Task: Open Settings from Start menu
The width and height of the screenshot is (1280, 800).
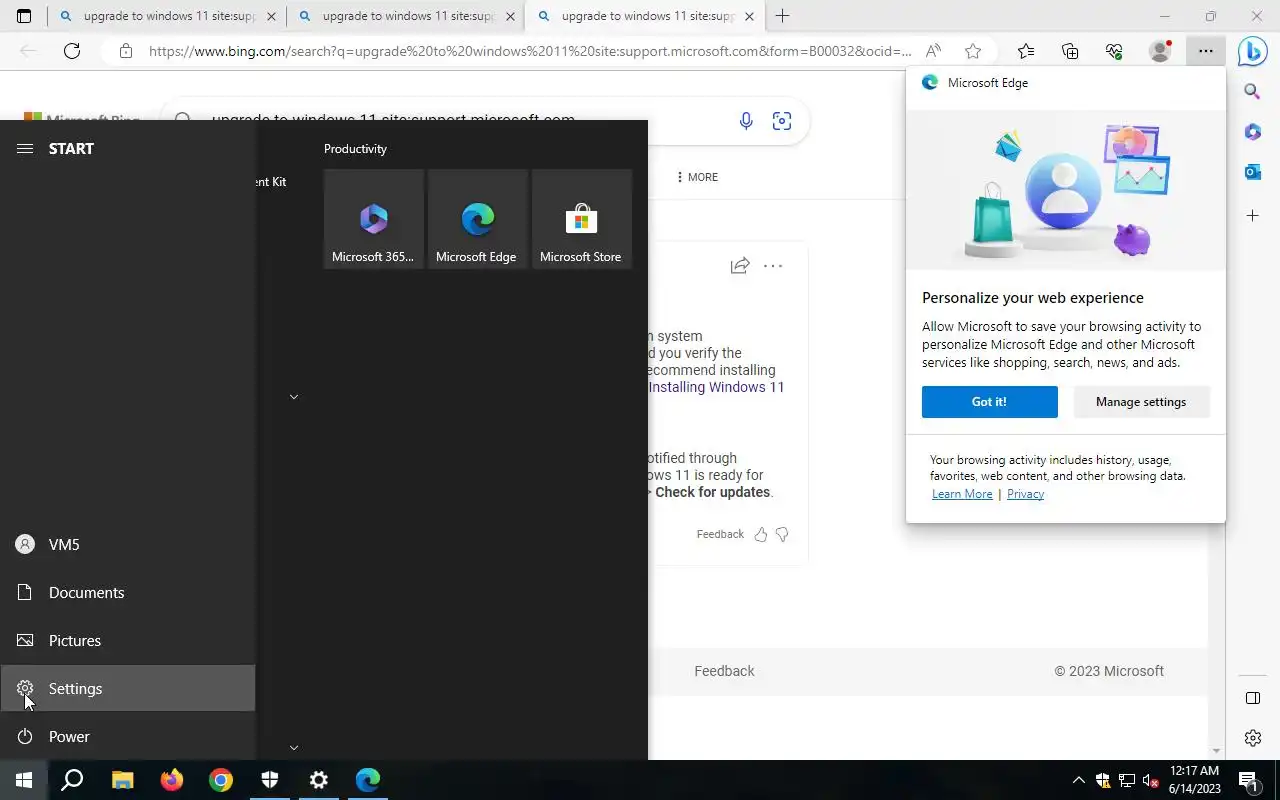Action: pos(127,688)
